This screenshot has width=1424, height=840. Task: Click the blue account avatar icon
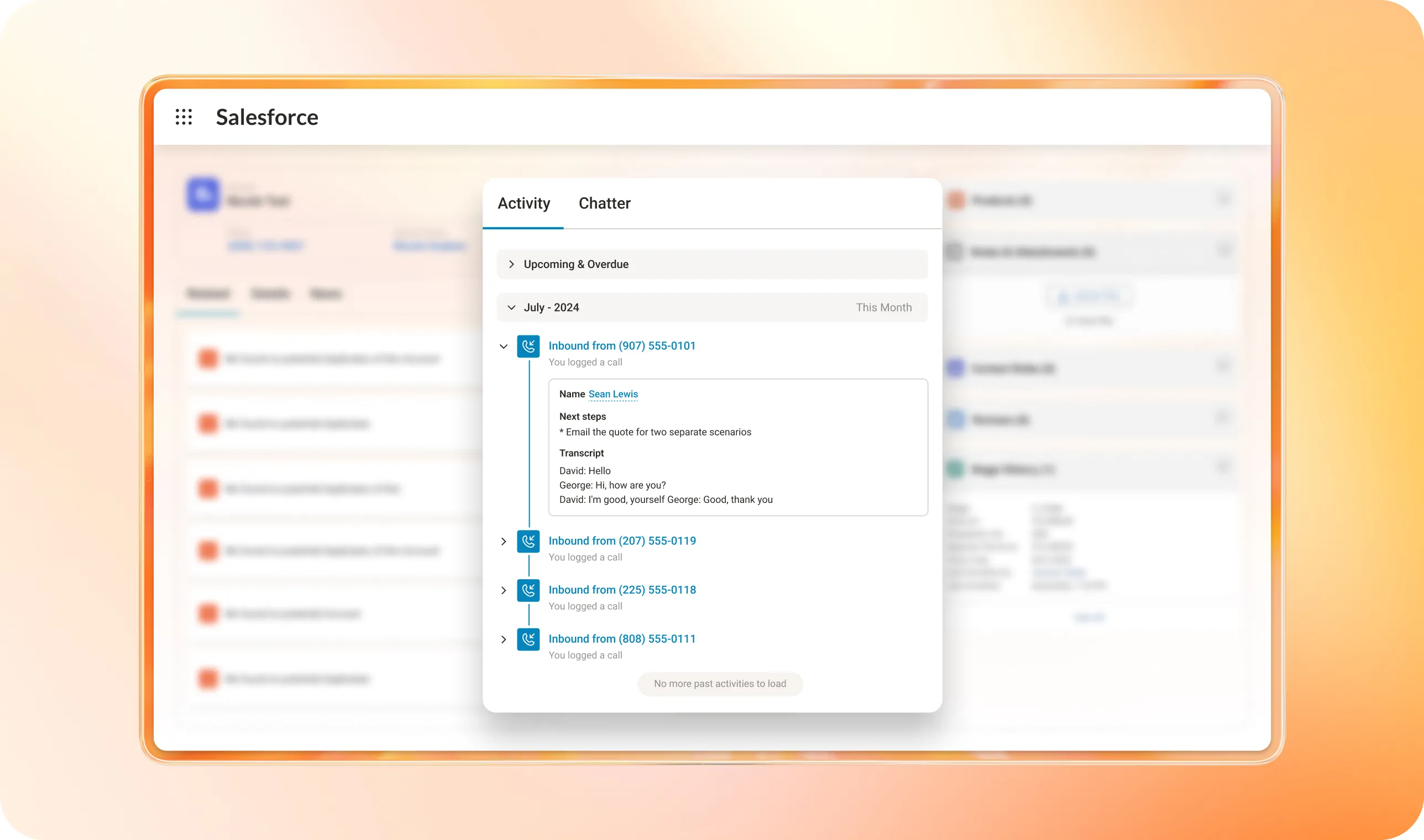[x=203, y=195]
